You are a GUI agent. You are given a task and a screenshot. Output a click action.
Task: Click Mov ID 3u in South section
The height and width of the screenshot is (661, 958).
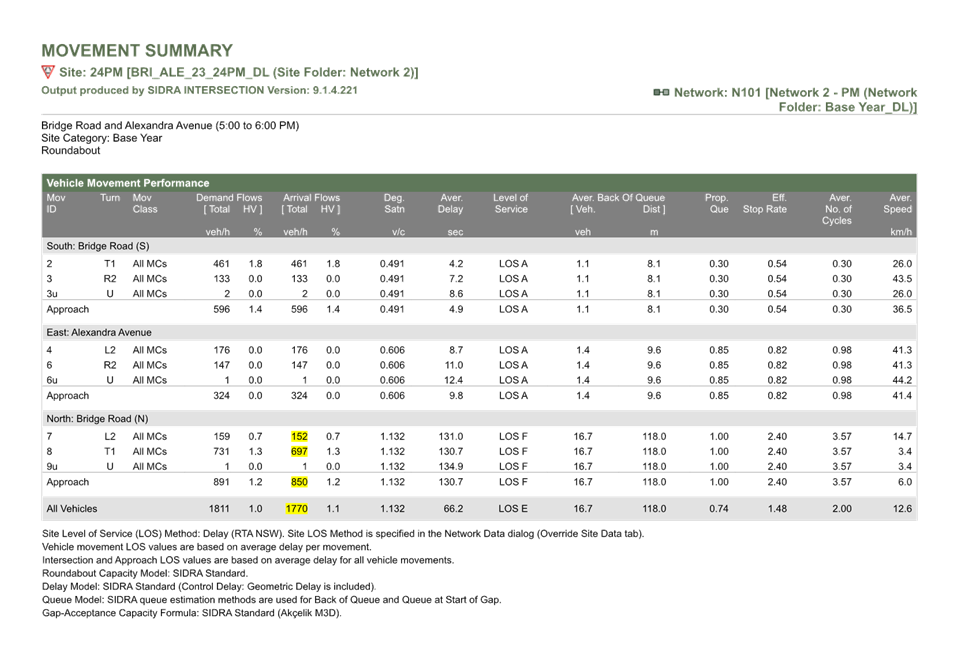pos(52,294)
